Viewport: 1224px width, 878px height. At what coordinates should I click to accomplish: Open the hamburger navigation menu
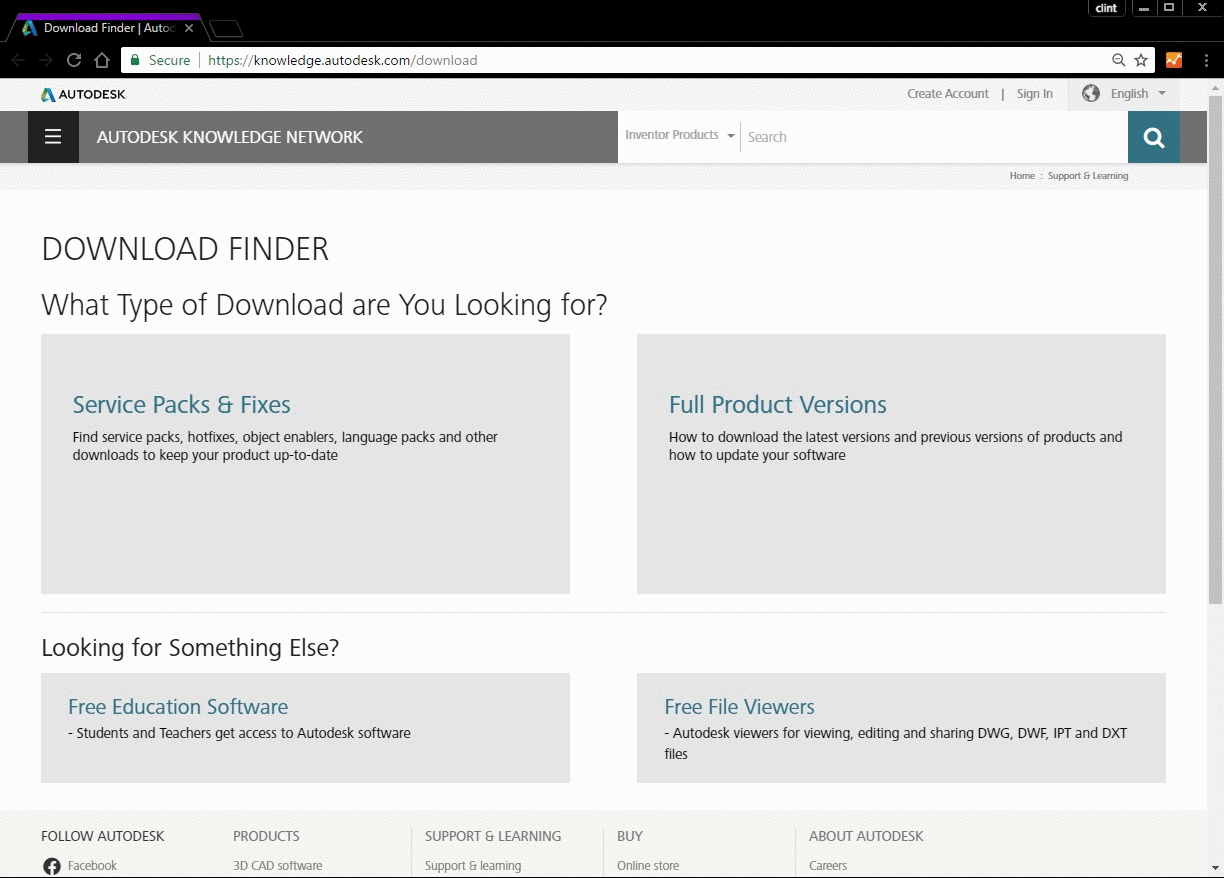53,137
